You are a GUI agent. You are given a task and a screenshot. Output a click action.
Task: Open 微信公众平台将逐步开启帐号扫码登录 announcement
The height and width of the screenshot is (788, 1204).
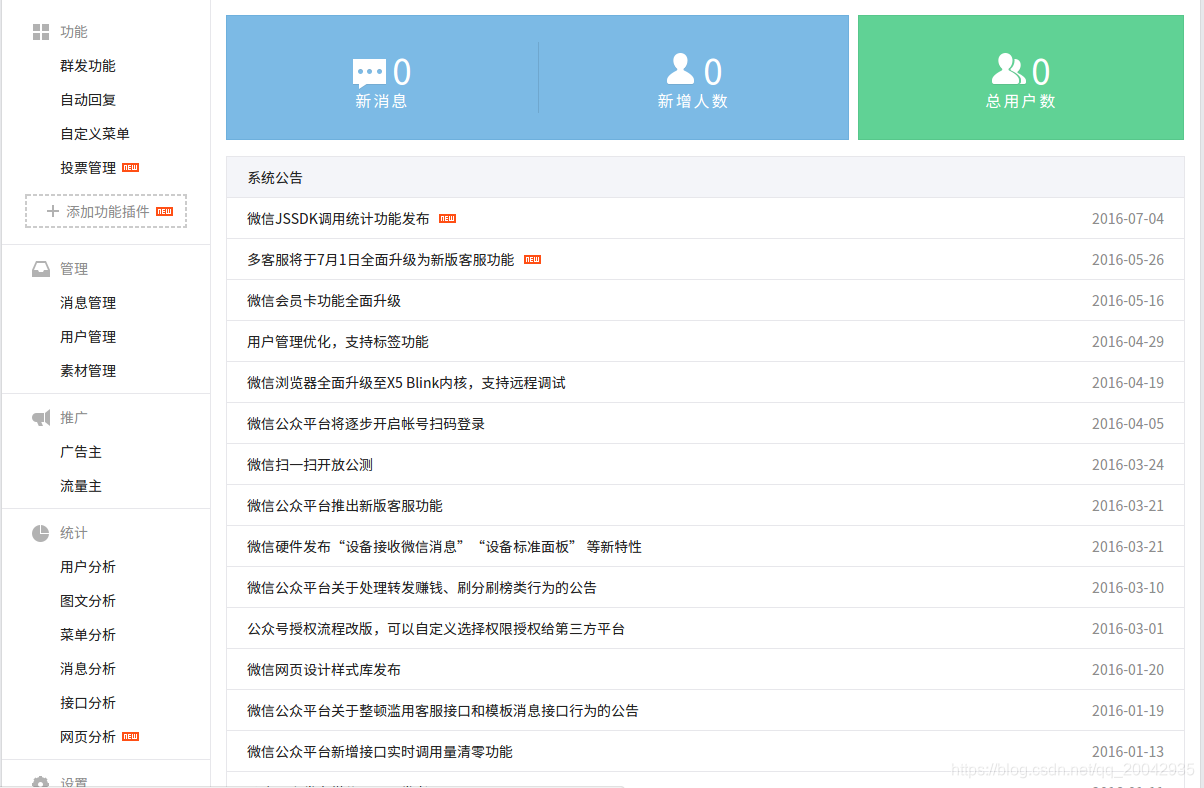point(366,424)
